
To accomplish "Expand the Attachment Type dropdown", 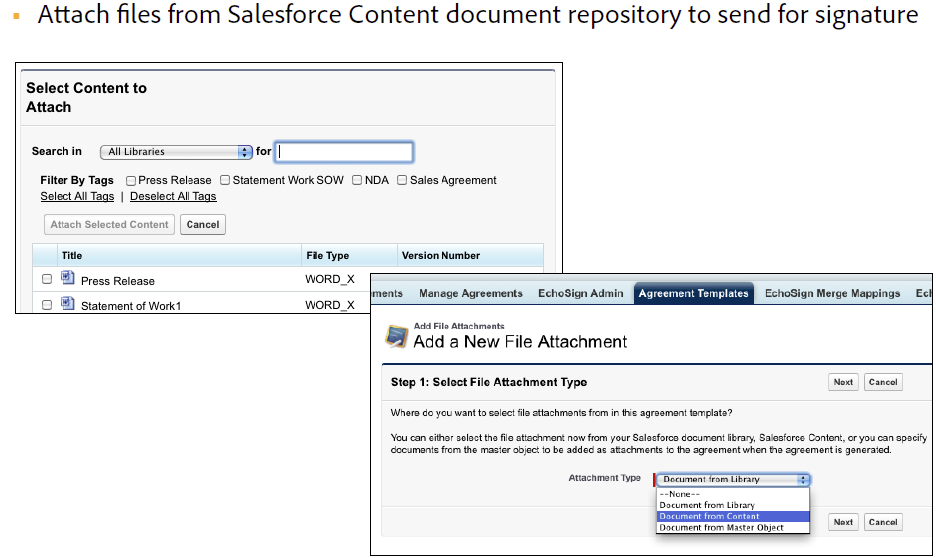I will (733, 480).
